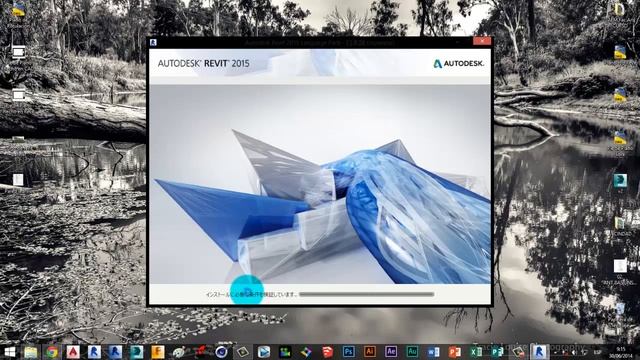Launch Adobe Audition from the taskbar
The width and height of the screenshot is (640, 360).
pyautogui.click(x=412, y=351)
